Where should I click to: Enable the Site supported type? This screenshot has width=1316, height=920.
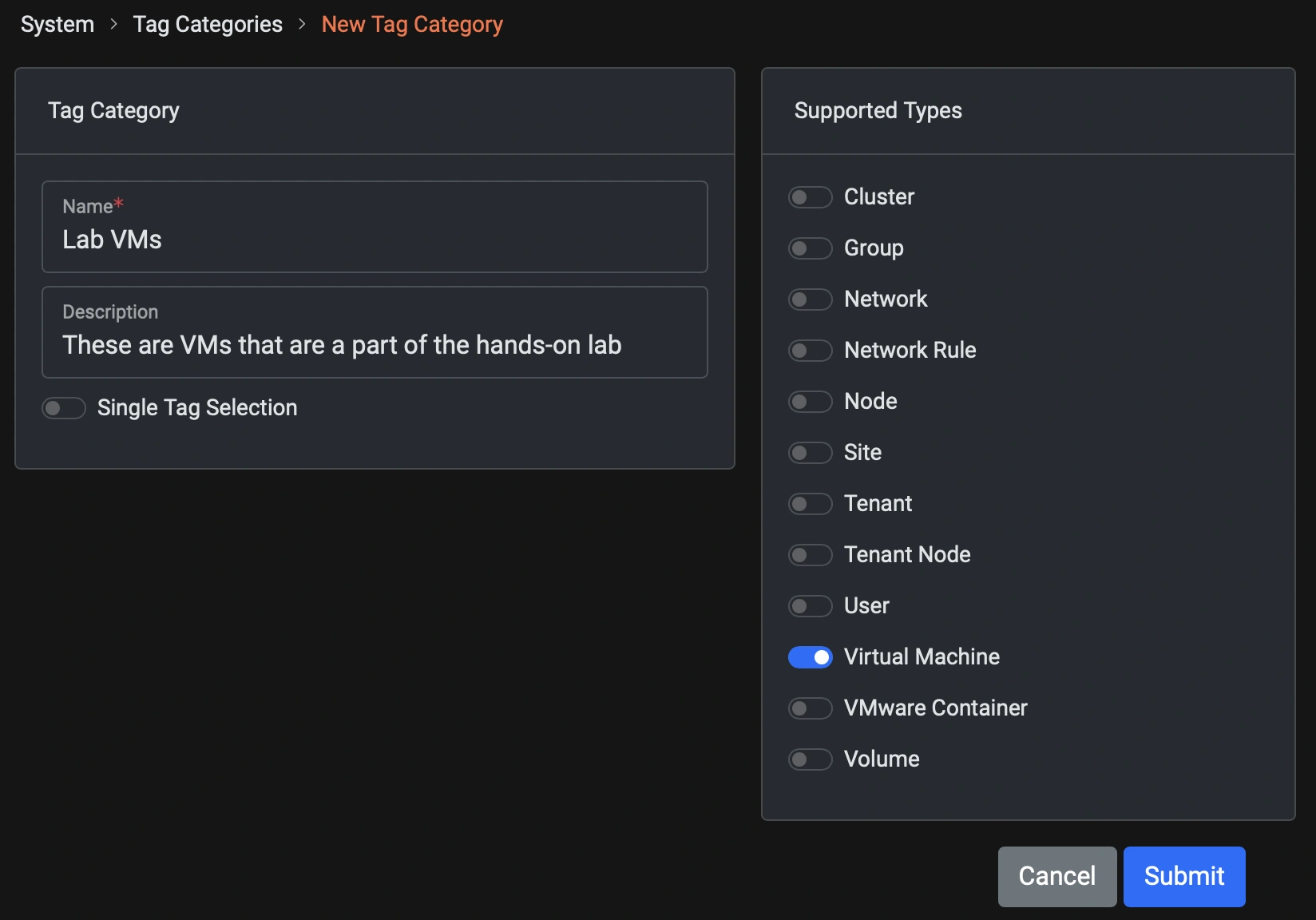click(810, 453)
